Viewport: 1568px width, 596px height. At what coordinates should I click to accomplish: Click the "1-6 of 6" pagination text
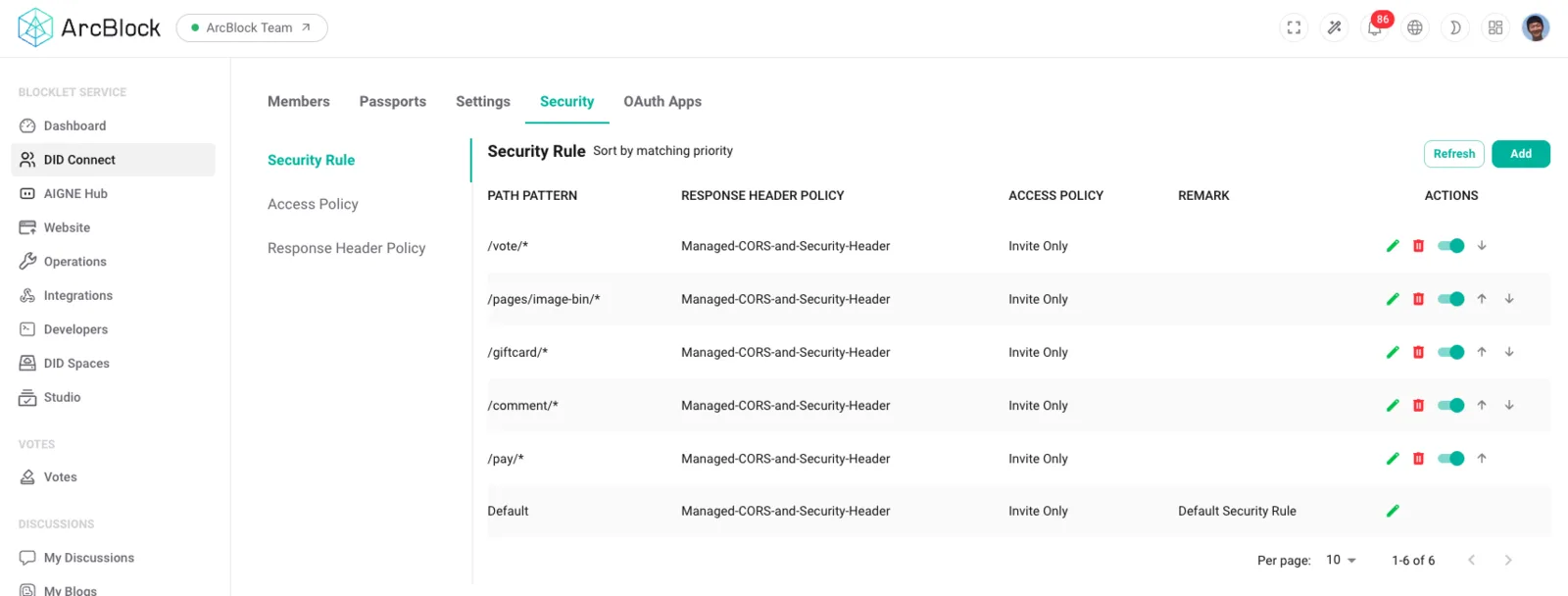(x=1413, y=560)
